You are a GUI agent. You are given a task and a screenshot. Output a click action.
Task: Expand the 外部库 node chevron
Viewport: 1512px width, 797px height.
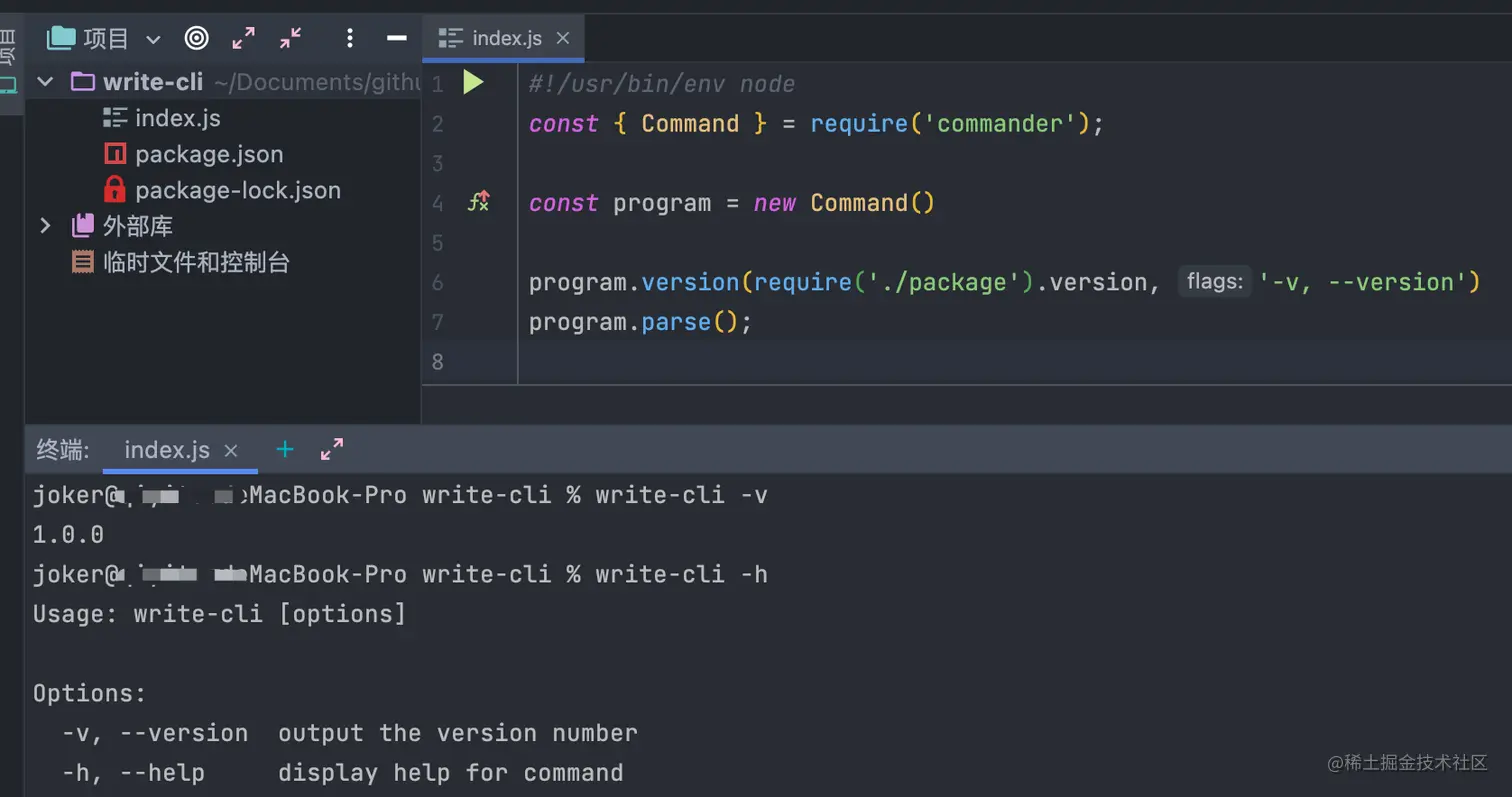click(45, 225)
